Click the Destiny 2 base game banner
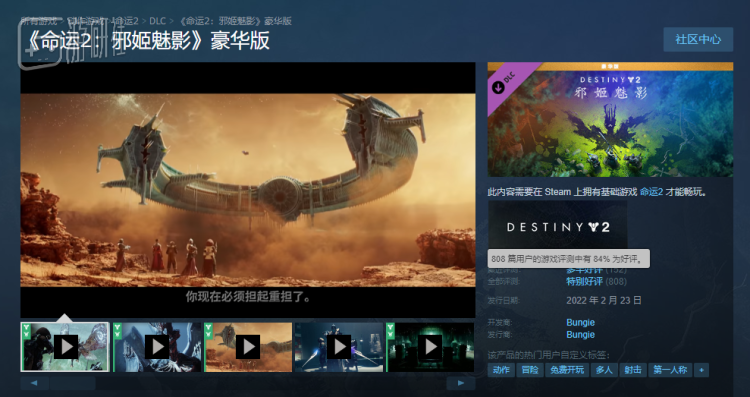 (557, 226)
